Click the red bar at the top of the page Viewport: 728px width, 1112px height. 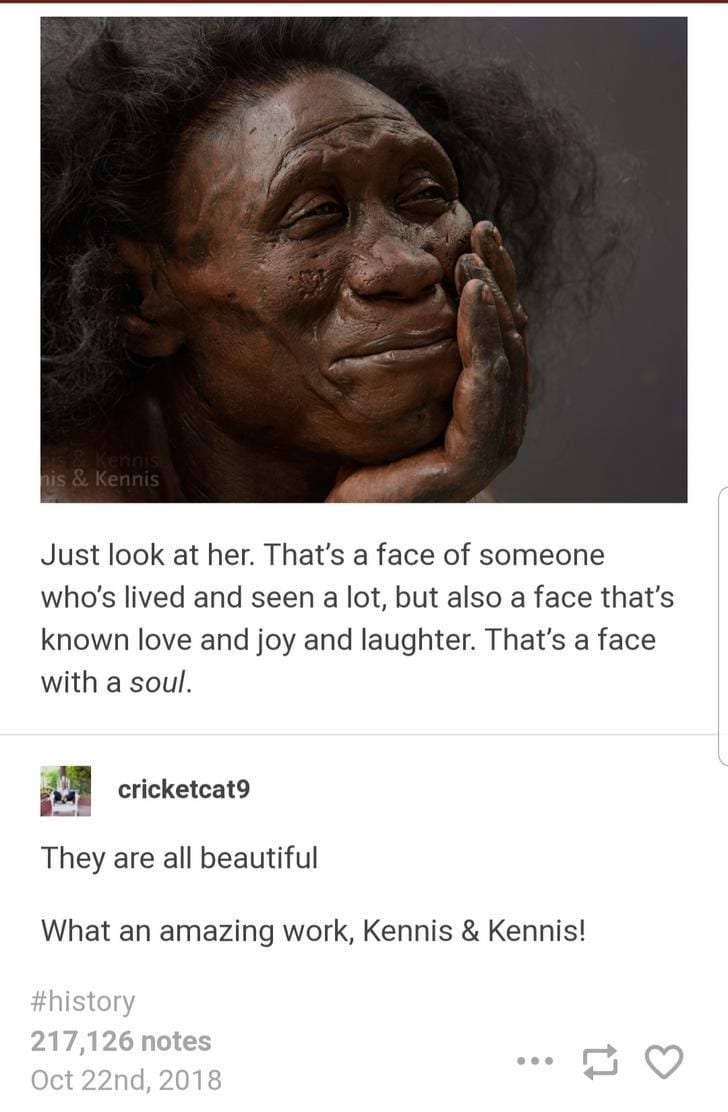coord(364,1)
